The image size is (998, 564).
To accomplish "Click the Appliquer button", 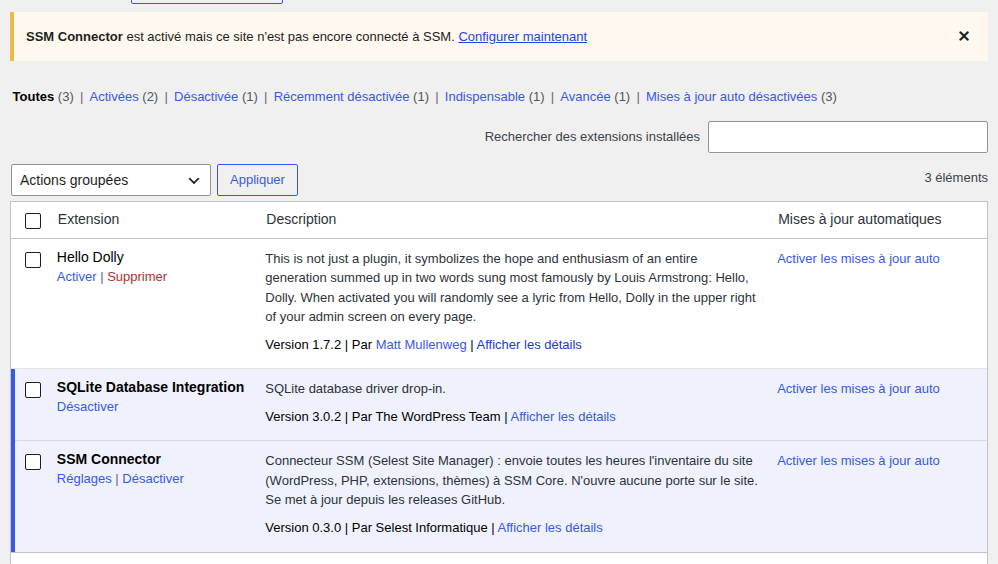I will (x=257, y=180).
